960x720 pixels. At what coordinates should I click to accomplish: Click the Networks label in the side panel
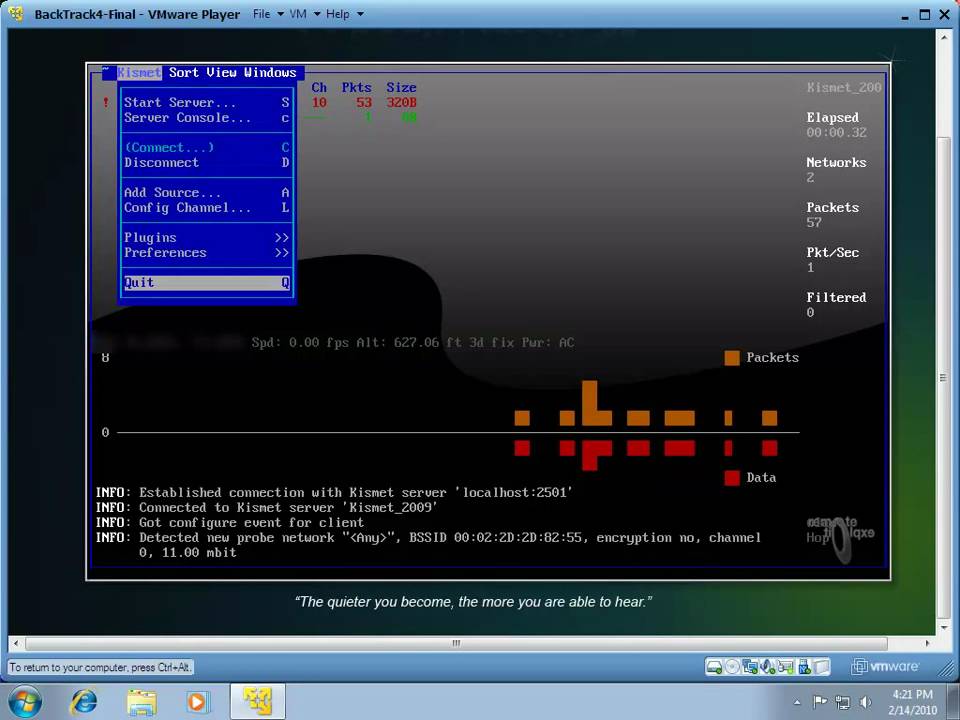coord(836,163)
